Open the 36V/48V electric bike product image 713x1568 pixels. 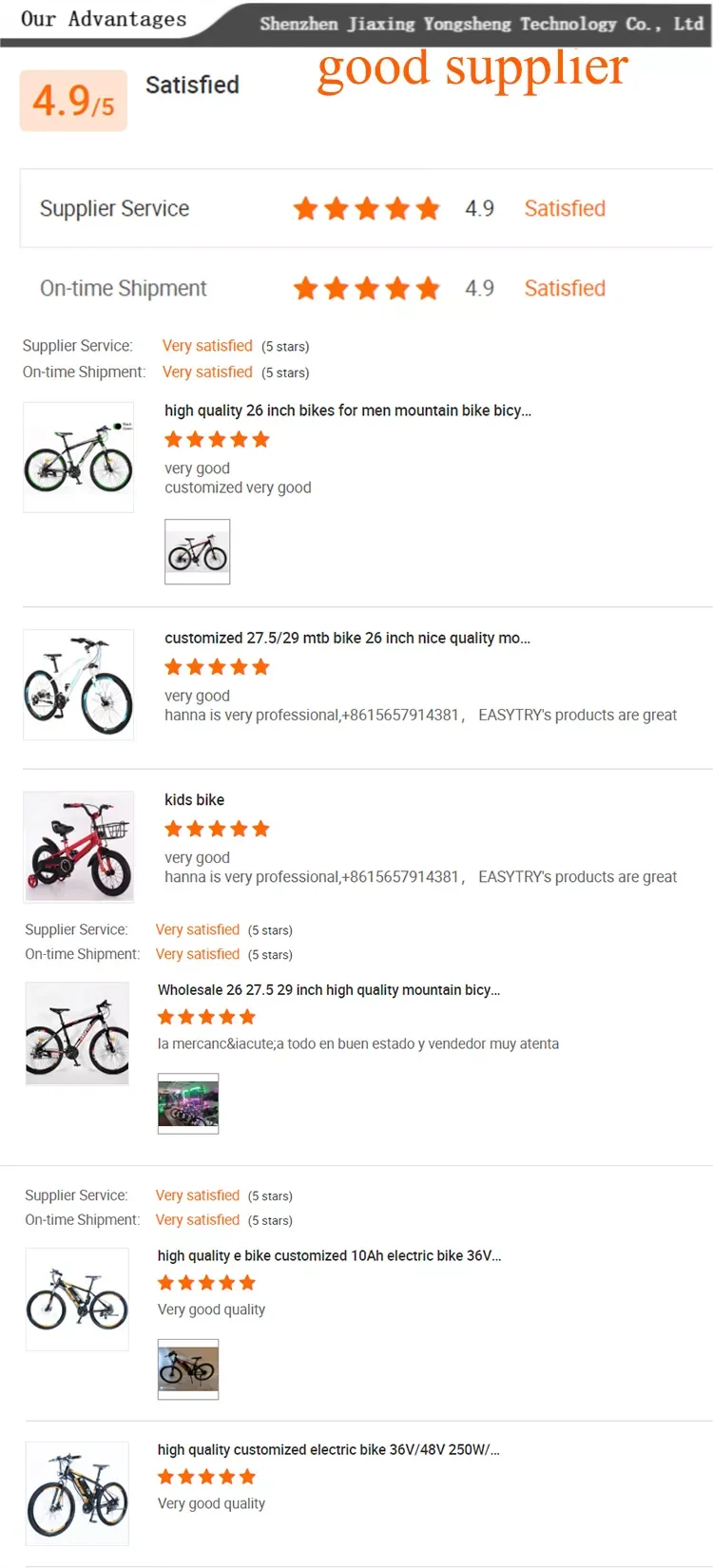[77, 1493]
